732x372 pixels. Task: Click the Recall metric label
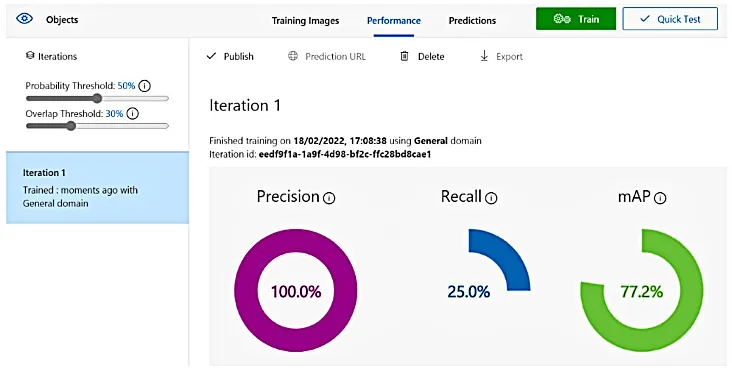pyautogui.click(x=461, y=197)
